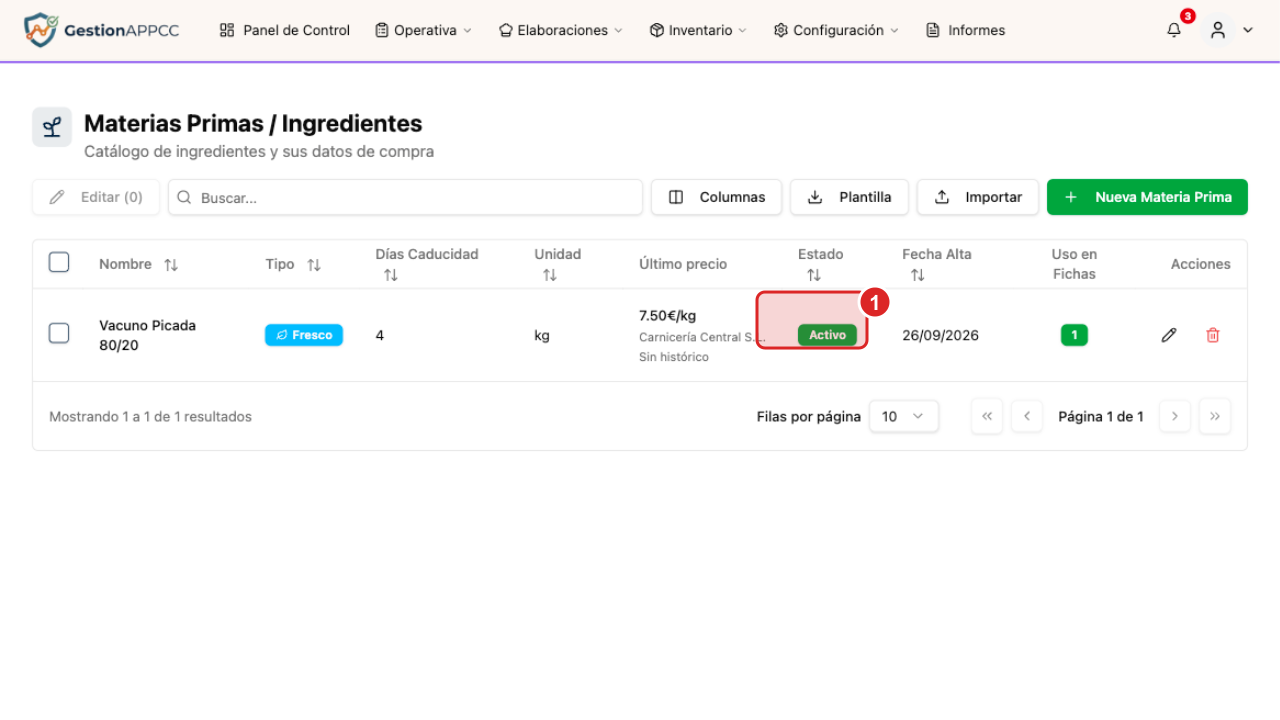Click Nueva Materia Prima button

[1147, 197]
